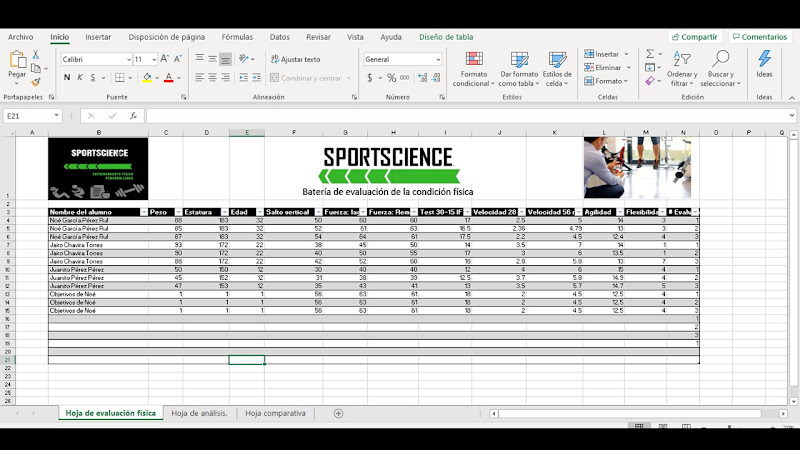
Task: Center text horizontally
Action: [212, 78]
